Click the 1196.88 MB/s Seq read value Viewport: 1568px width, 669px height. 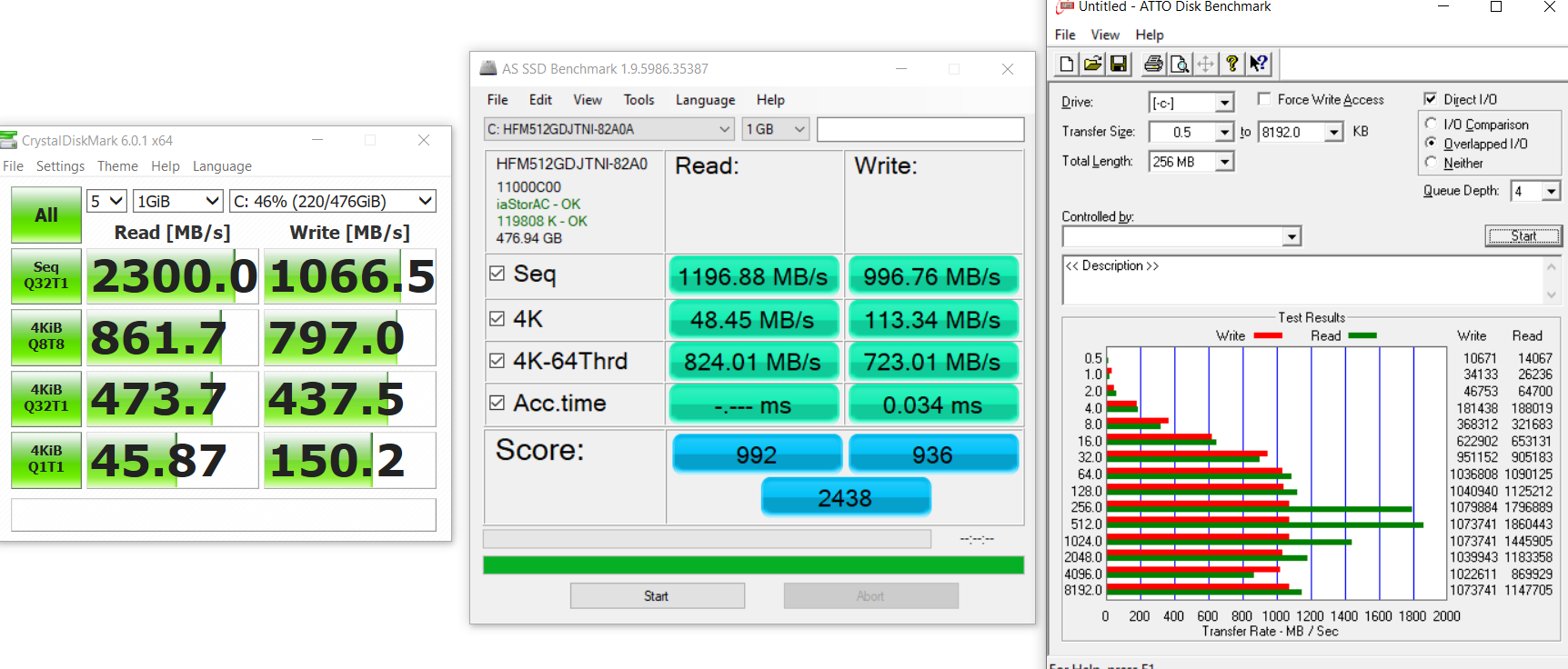(x=753, y=275)
